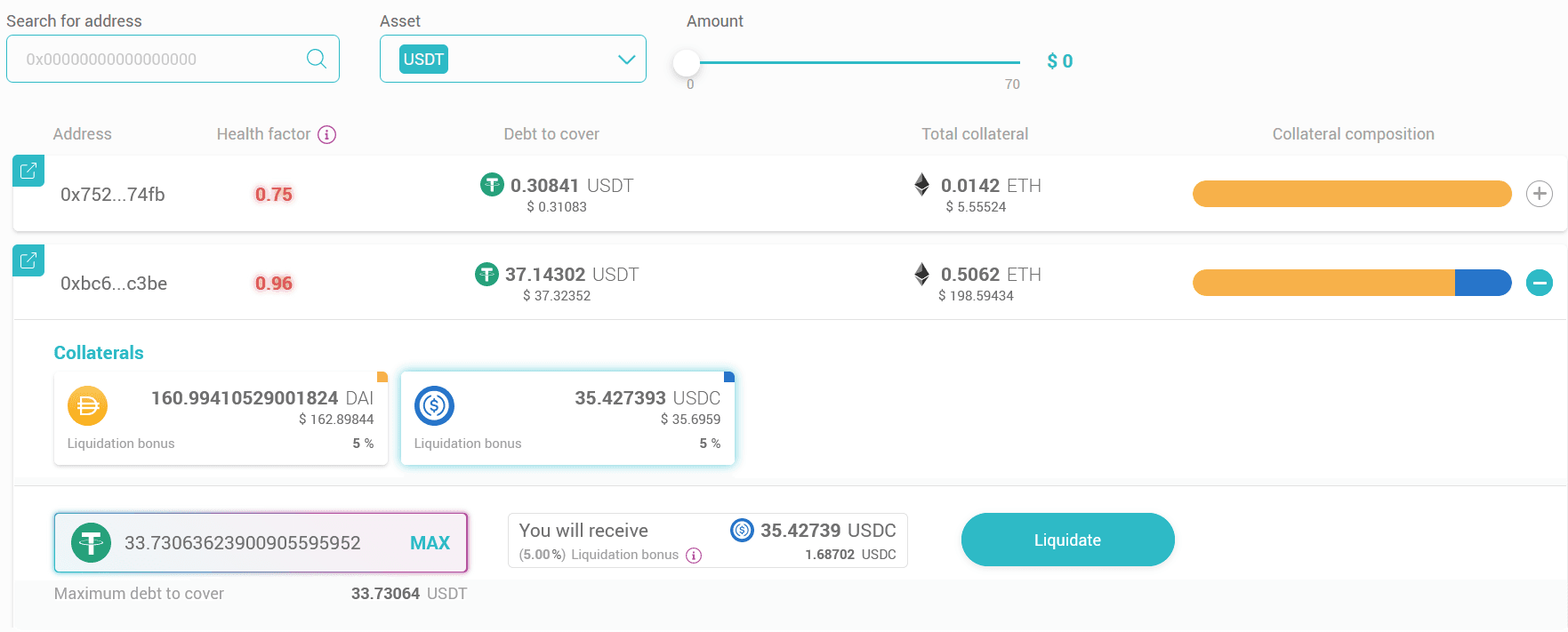1568x632 pixels.
Task: Click the USDT icon in debt input
Action: [91, 542]
